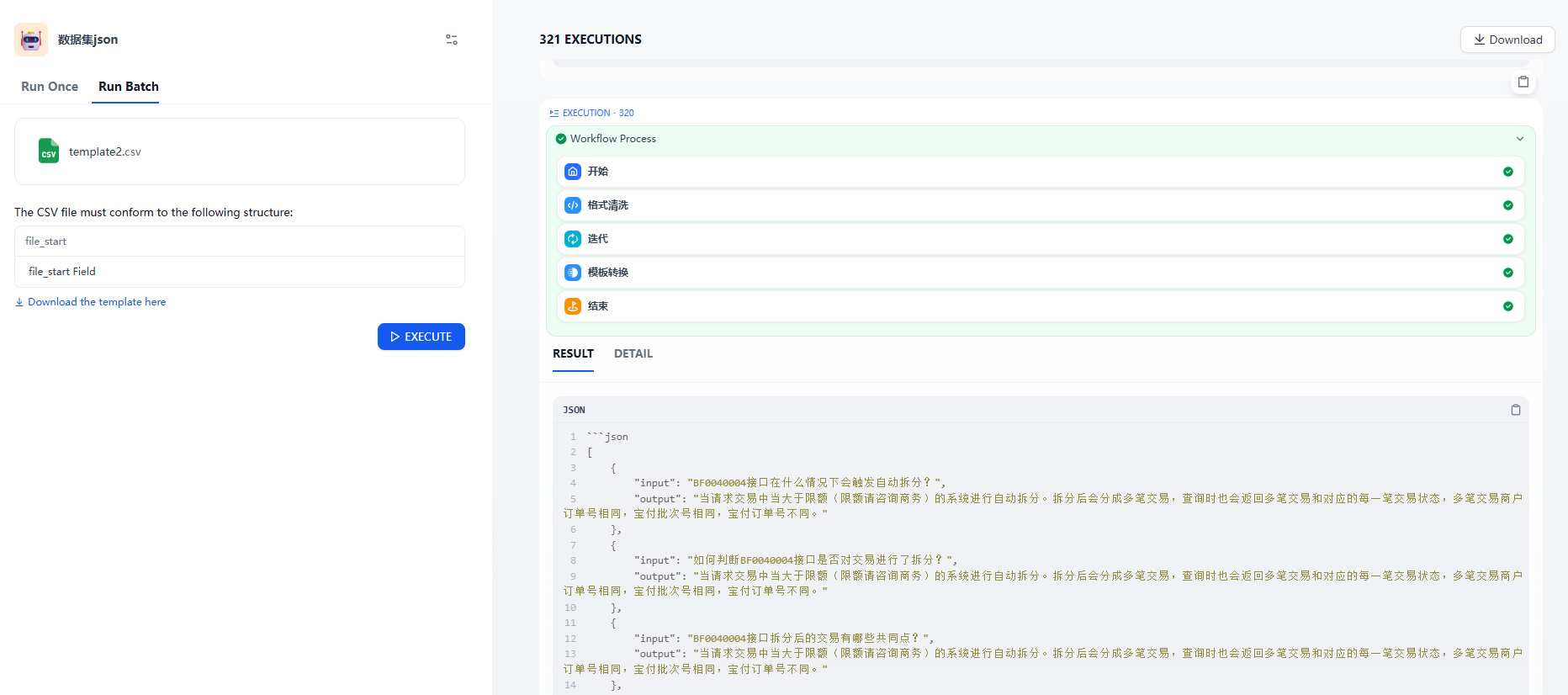The width and height of the screenshot is (1568, 695).
Task: Click the 321 EXECUTIONS heading
Action: click(x=591, y=40)
